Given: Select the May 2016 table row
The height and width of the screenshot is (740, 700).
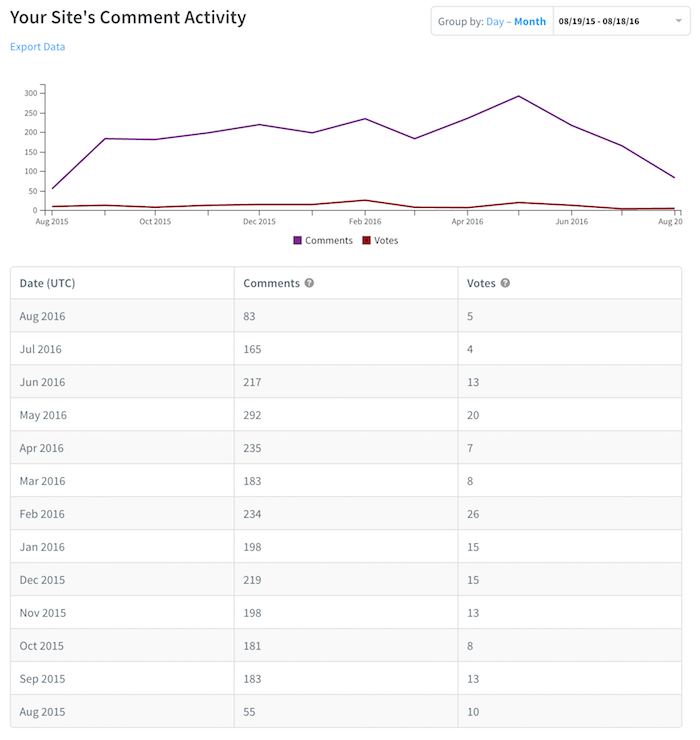Looking at the screenshot, I should [x=346, y=415].
